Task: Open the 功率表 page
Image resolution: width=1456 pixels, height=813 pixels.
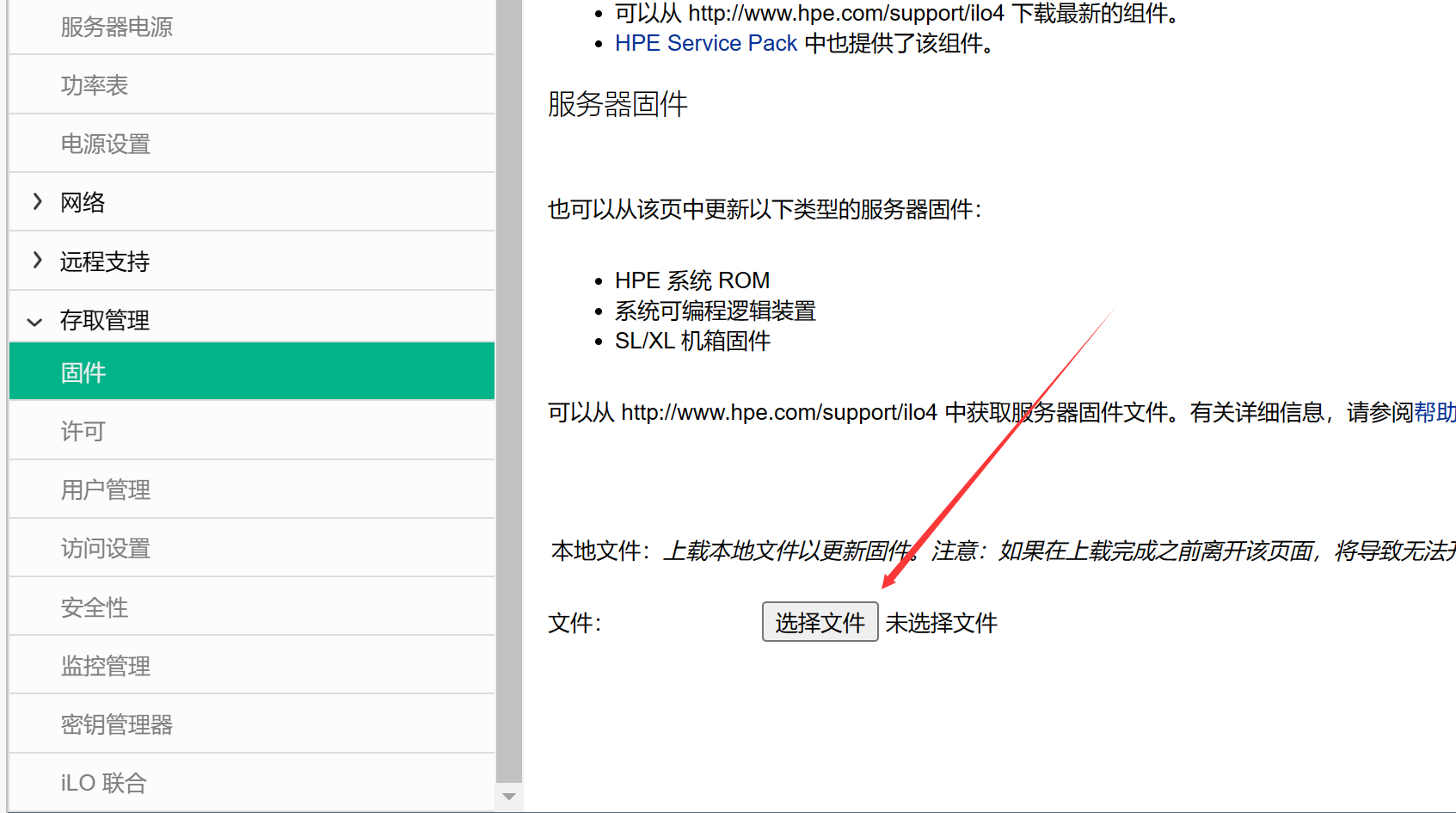Action: coord(95,85)
